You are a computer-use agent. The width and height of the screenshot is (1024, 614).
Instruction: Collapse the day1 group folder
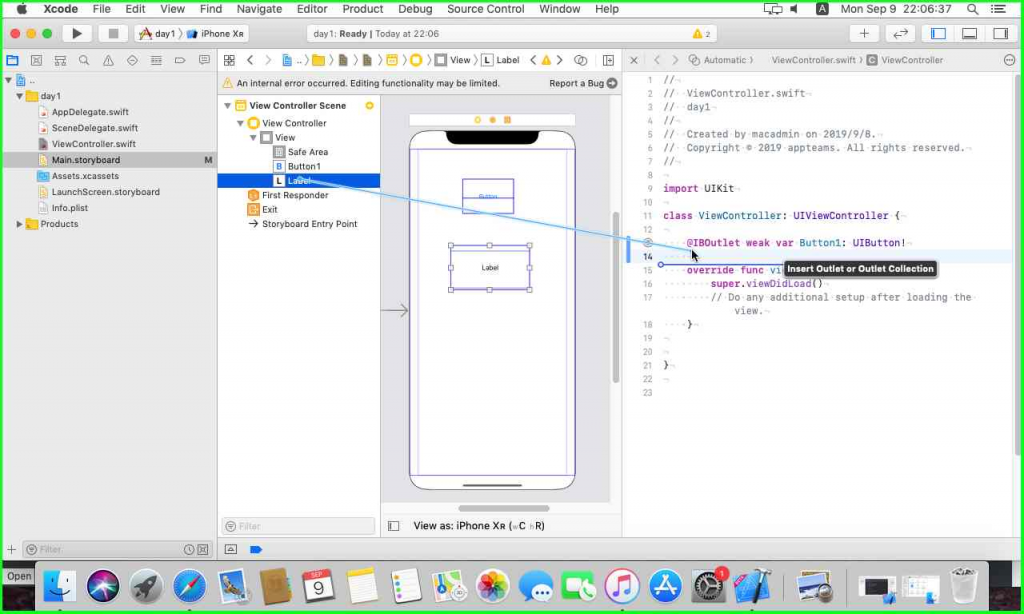(19, 96)
